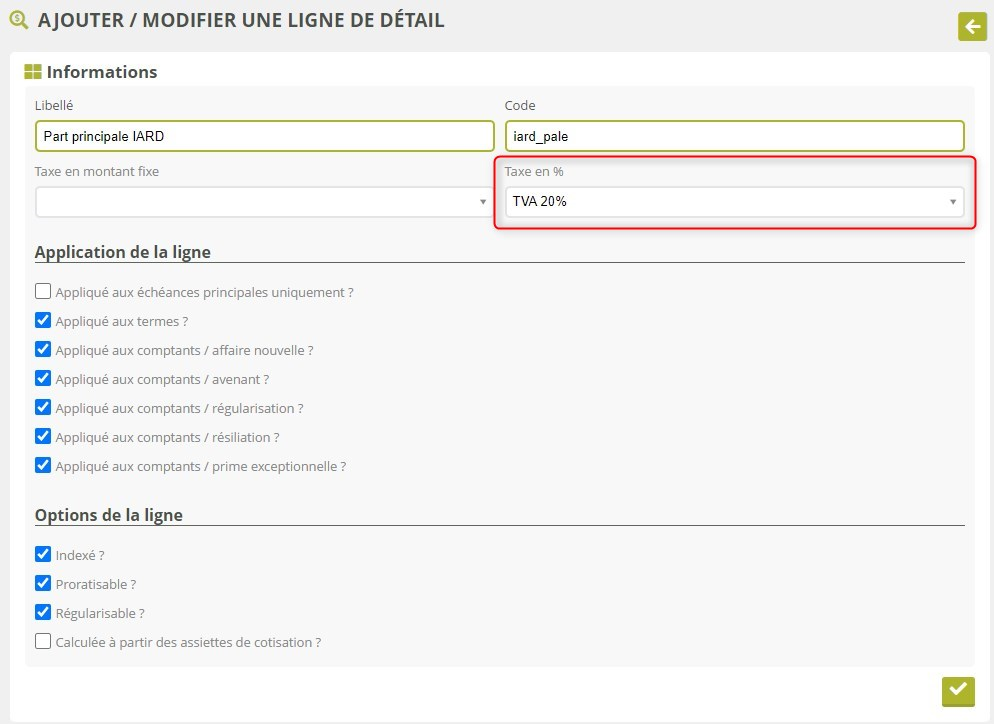Click the green checkmark validate button
Viewport: 994px width, 724px height.
point(957,691)
